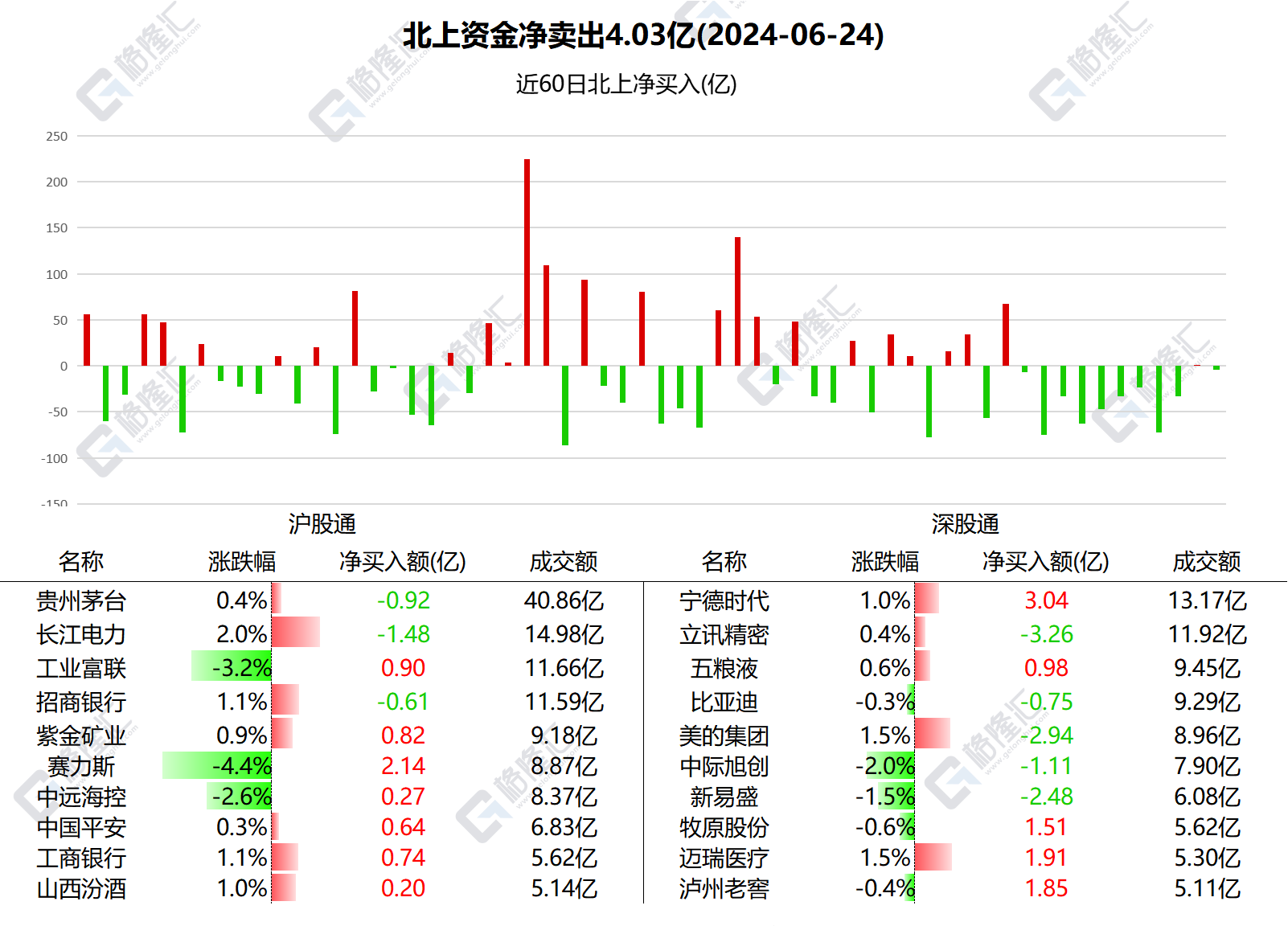Click the -2.6% change cell for 中远海控
The width and height of the screenshot is (1288, 926).
tap(241, 797)
